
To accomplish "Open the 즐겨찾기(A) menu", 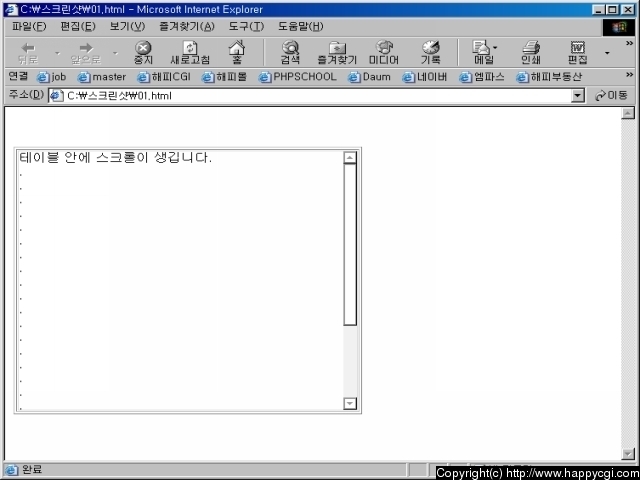I will (187, 27).
